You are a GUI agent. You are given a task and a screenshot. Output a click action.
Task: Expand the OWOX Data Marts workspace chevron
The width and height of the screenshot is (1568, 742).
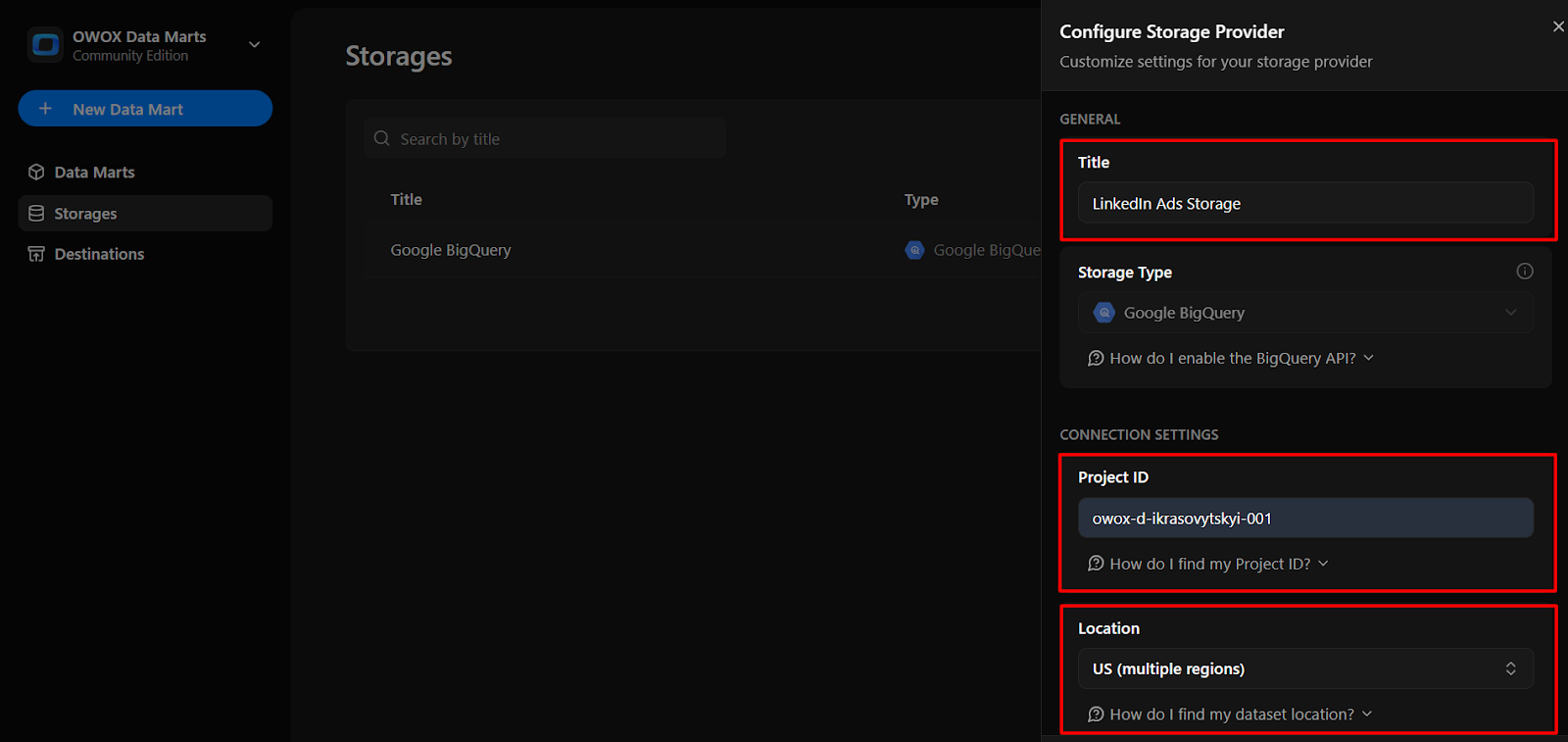[x=255, y=45]
